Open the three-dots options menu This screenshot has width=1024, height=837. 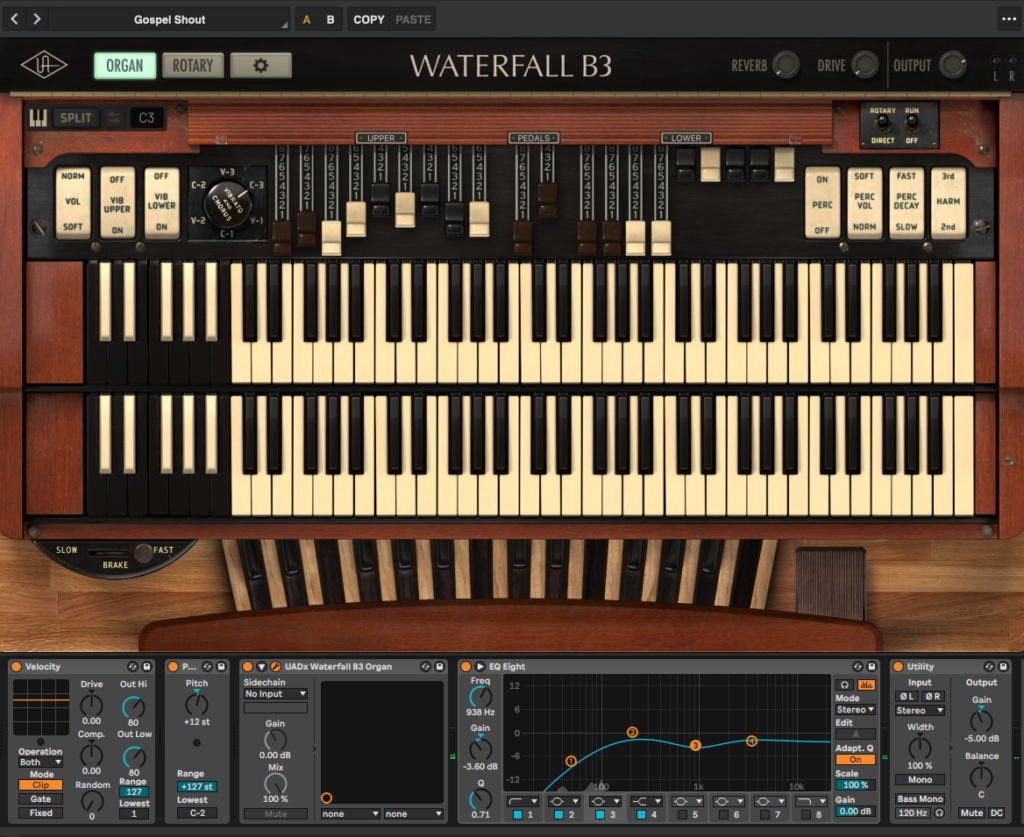pyautogui.click(x=1008, y=19)
